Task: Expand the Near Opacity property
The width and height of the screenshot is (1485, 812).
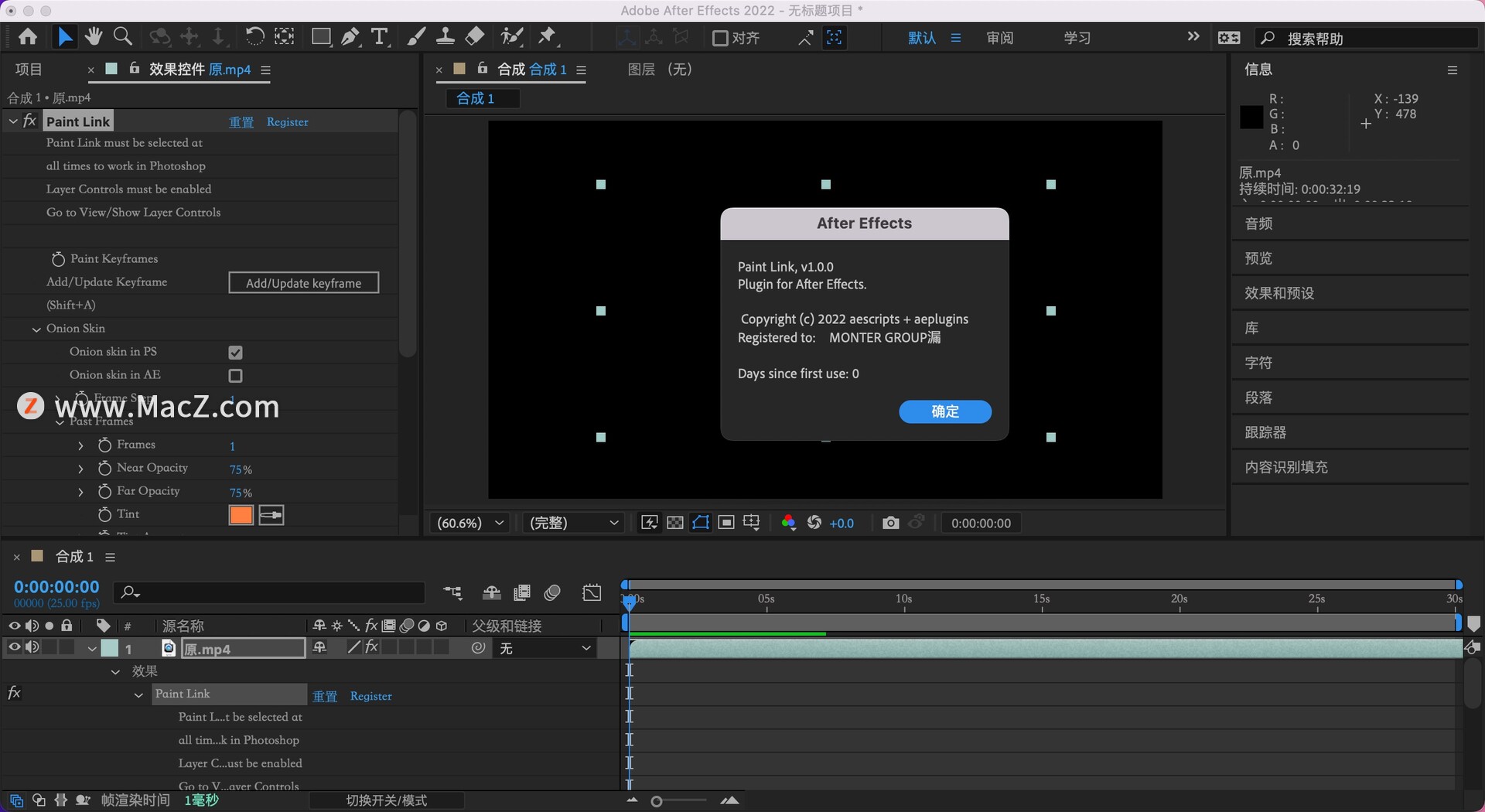Action: pos(80,469)
